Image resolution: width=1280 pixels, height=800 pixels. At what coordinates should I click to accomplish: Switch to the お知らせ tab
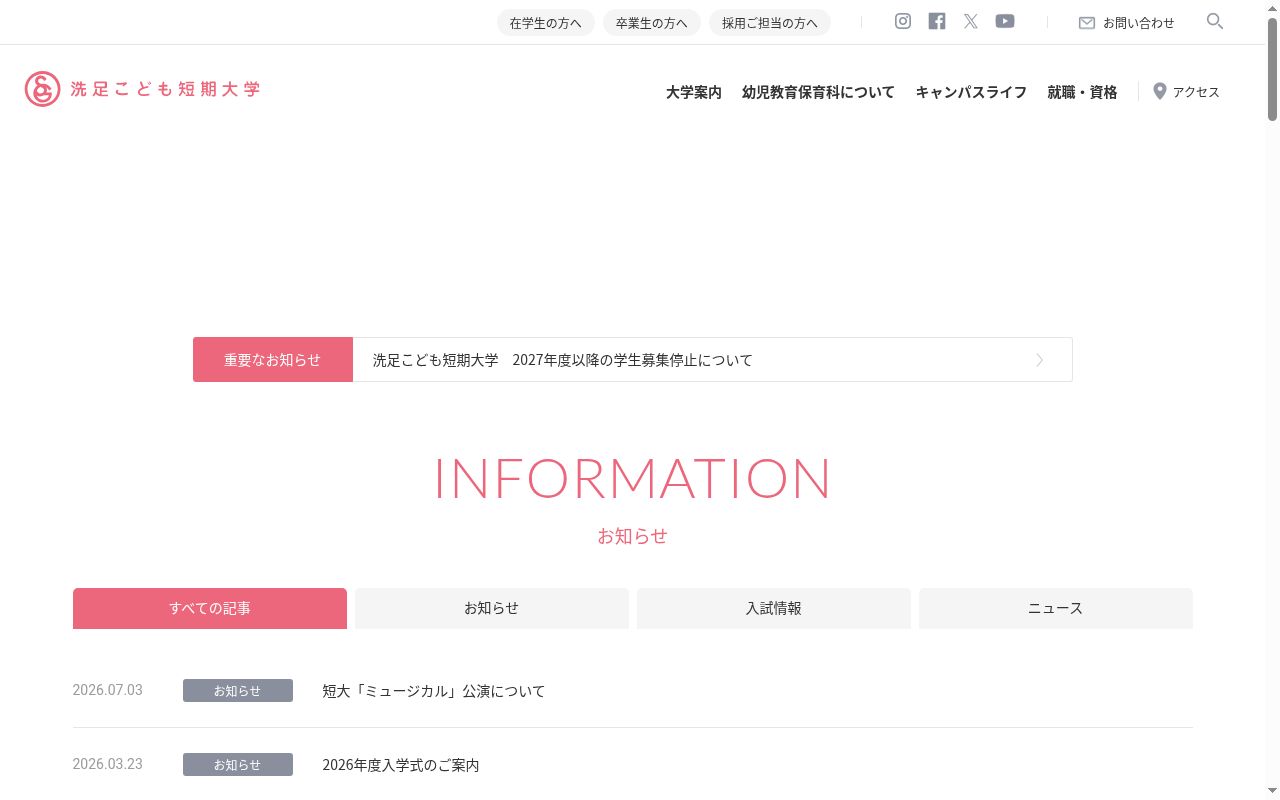tap(492, 608)
